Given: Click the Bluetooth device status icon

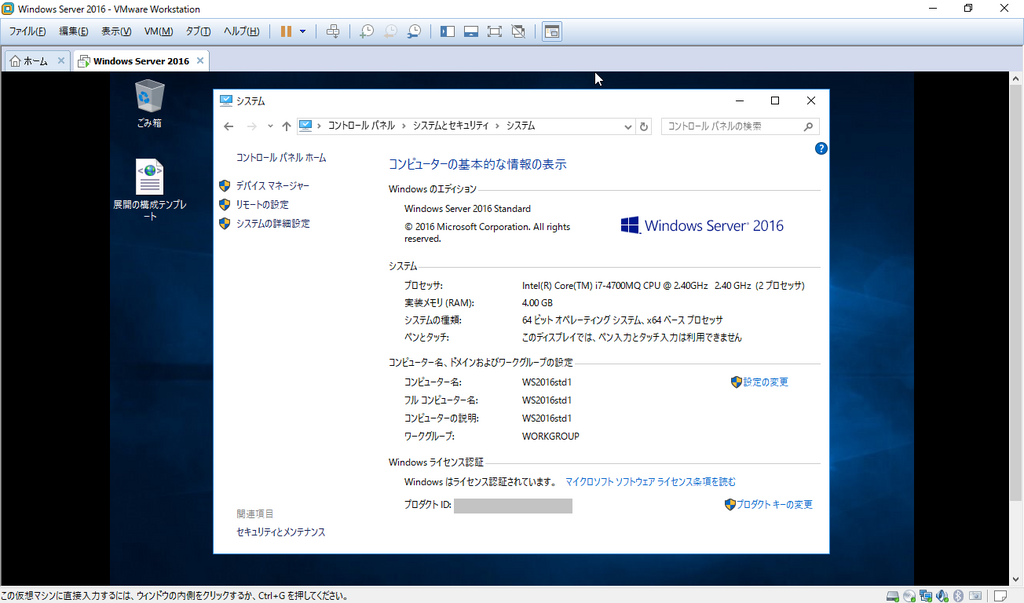Looking at the screenshot, I should click(957, 595).
